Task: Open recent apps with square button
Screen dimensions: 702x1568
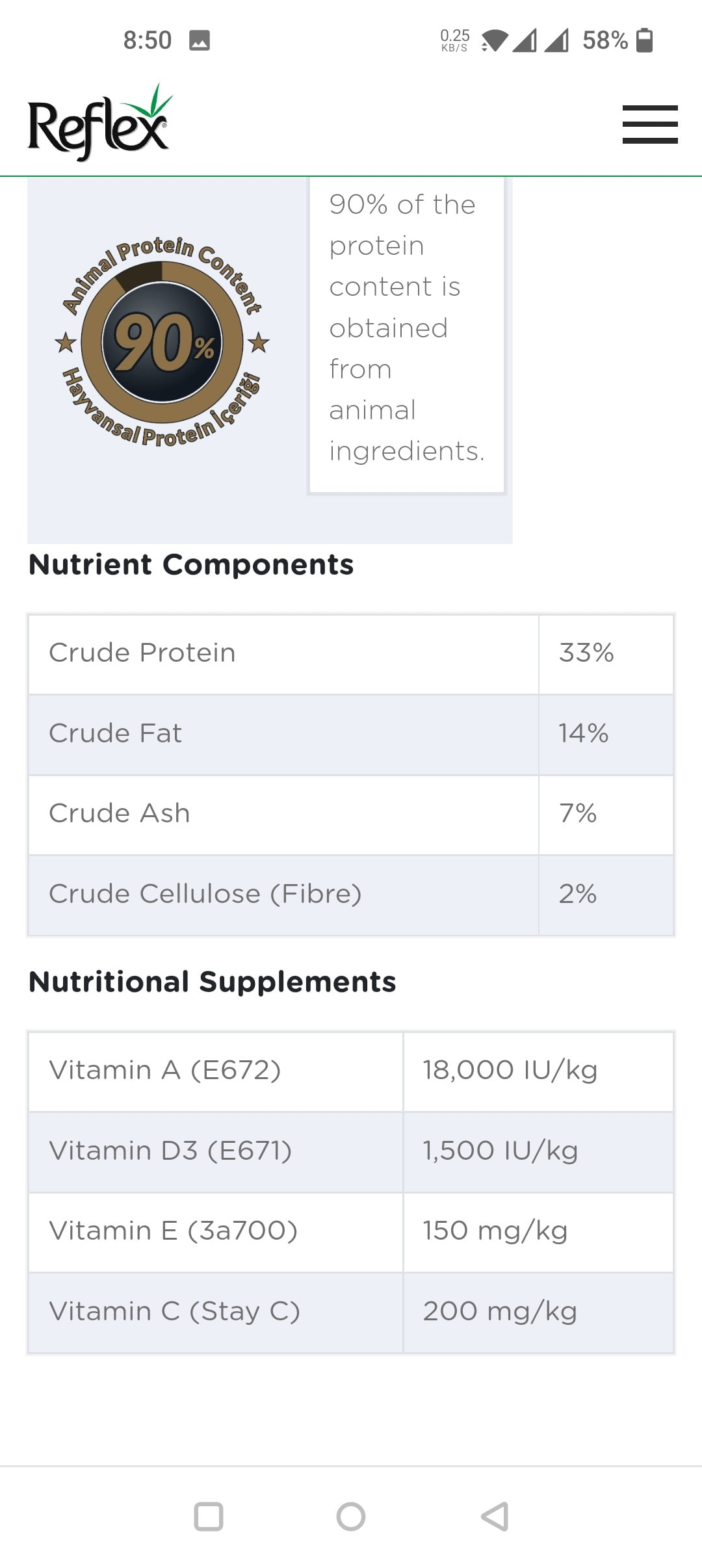Action: click(209, 1517)
